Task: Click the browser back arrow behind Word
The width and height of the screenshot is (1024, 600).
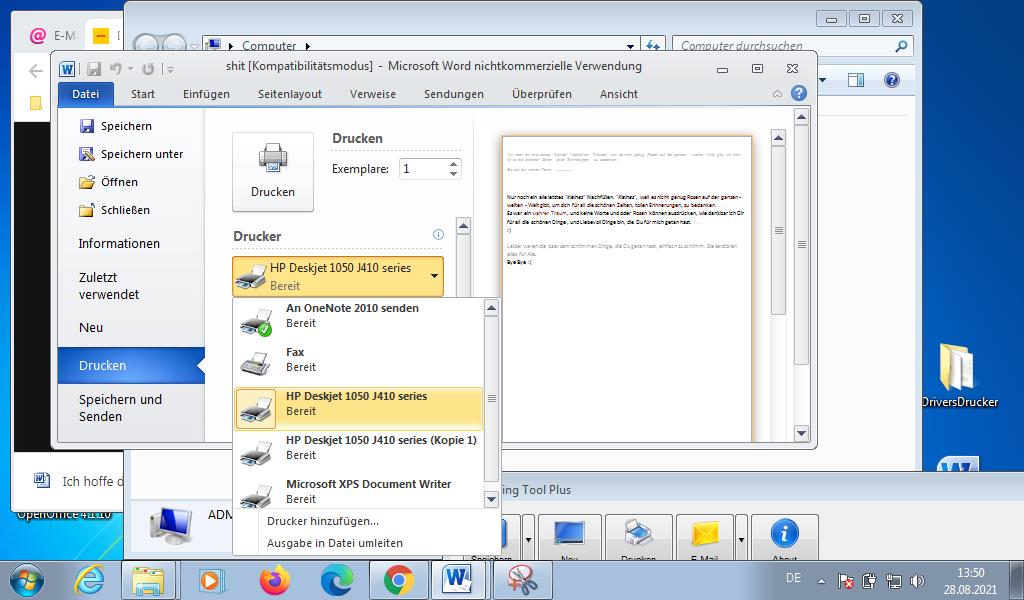Action: 36,70
